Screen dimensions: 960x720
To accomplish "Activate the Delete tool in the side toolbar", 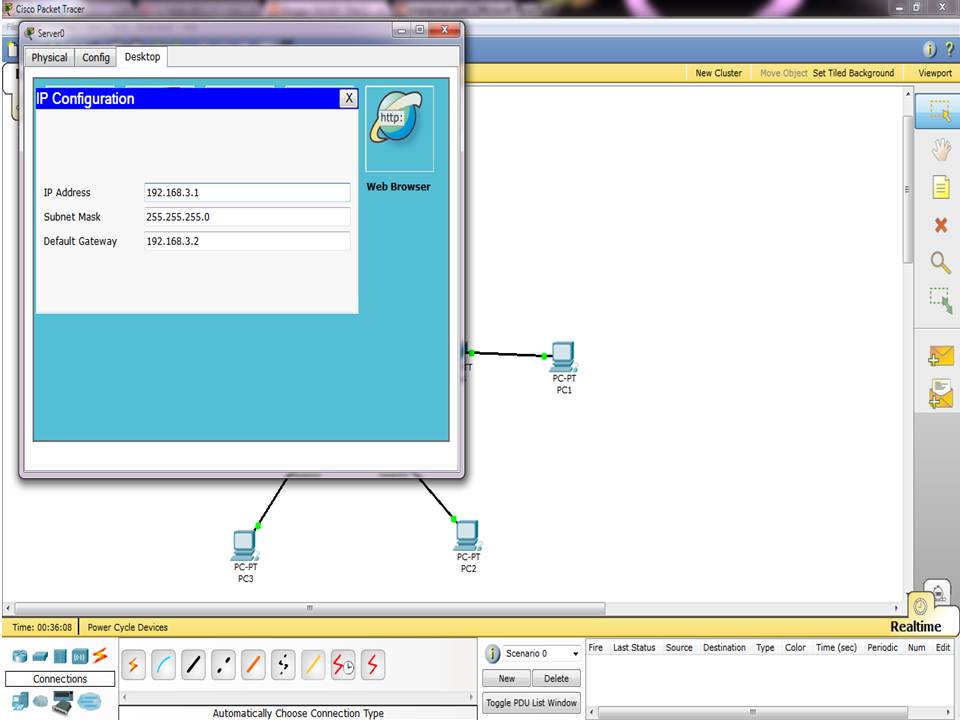I will 940,225.
